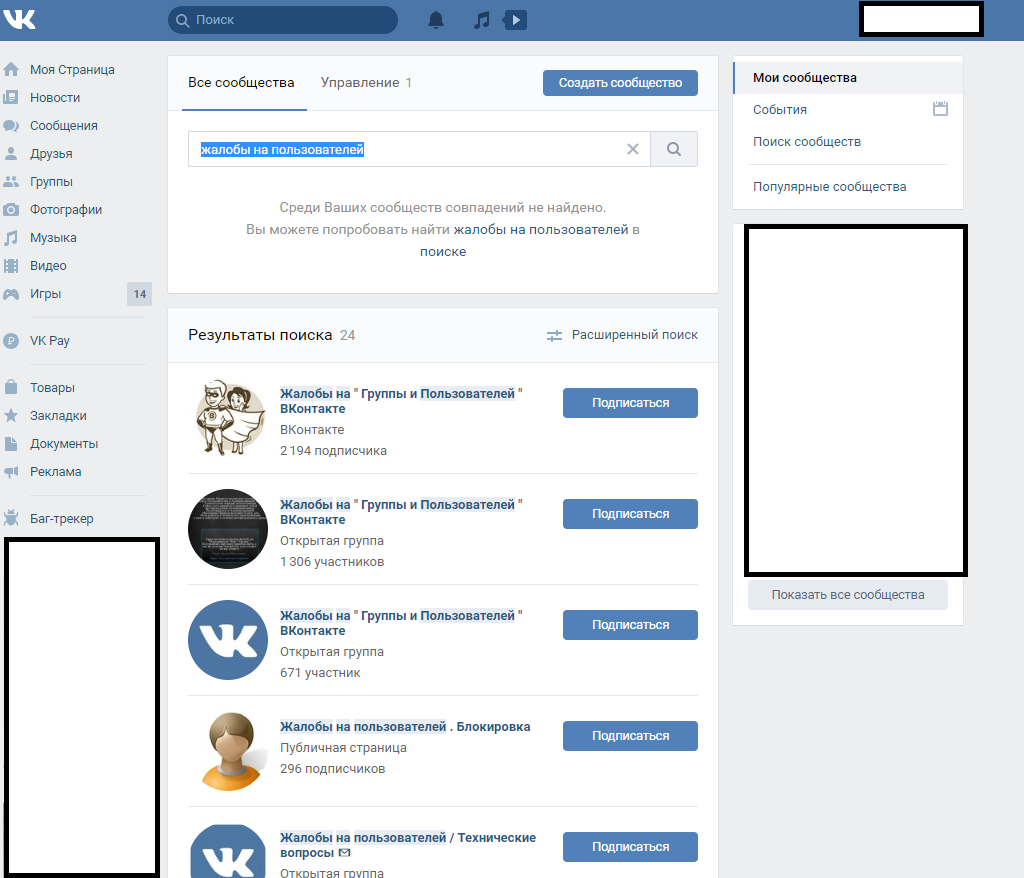Open Расширенный поиск link
The width and height of the screenshot is (1024, 878).
tap(635, 334)
